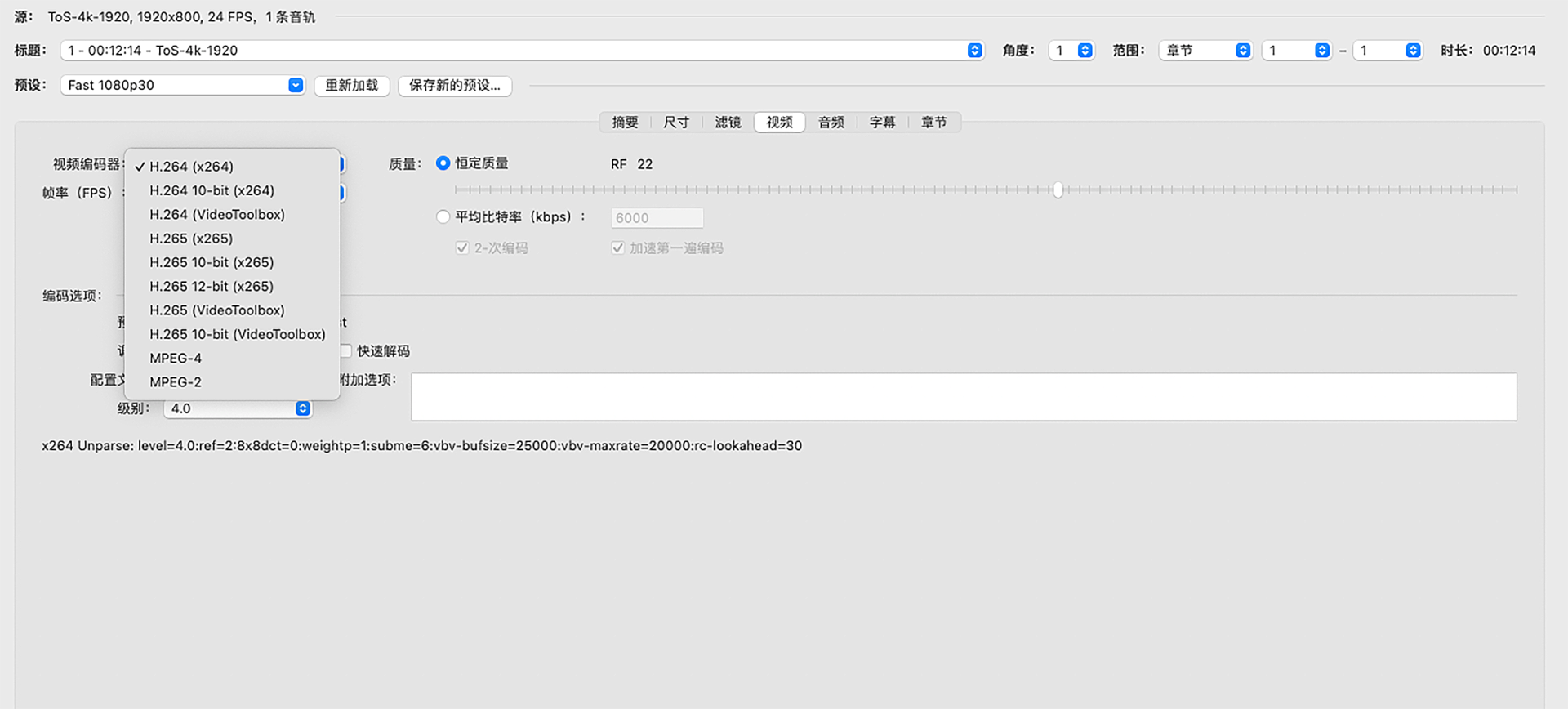Pick MPEG-4 in the encoder menu
This screenshot has height=709, width=1568.
(x=176, y=359)
